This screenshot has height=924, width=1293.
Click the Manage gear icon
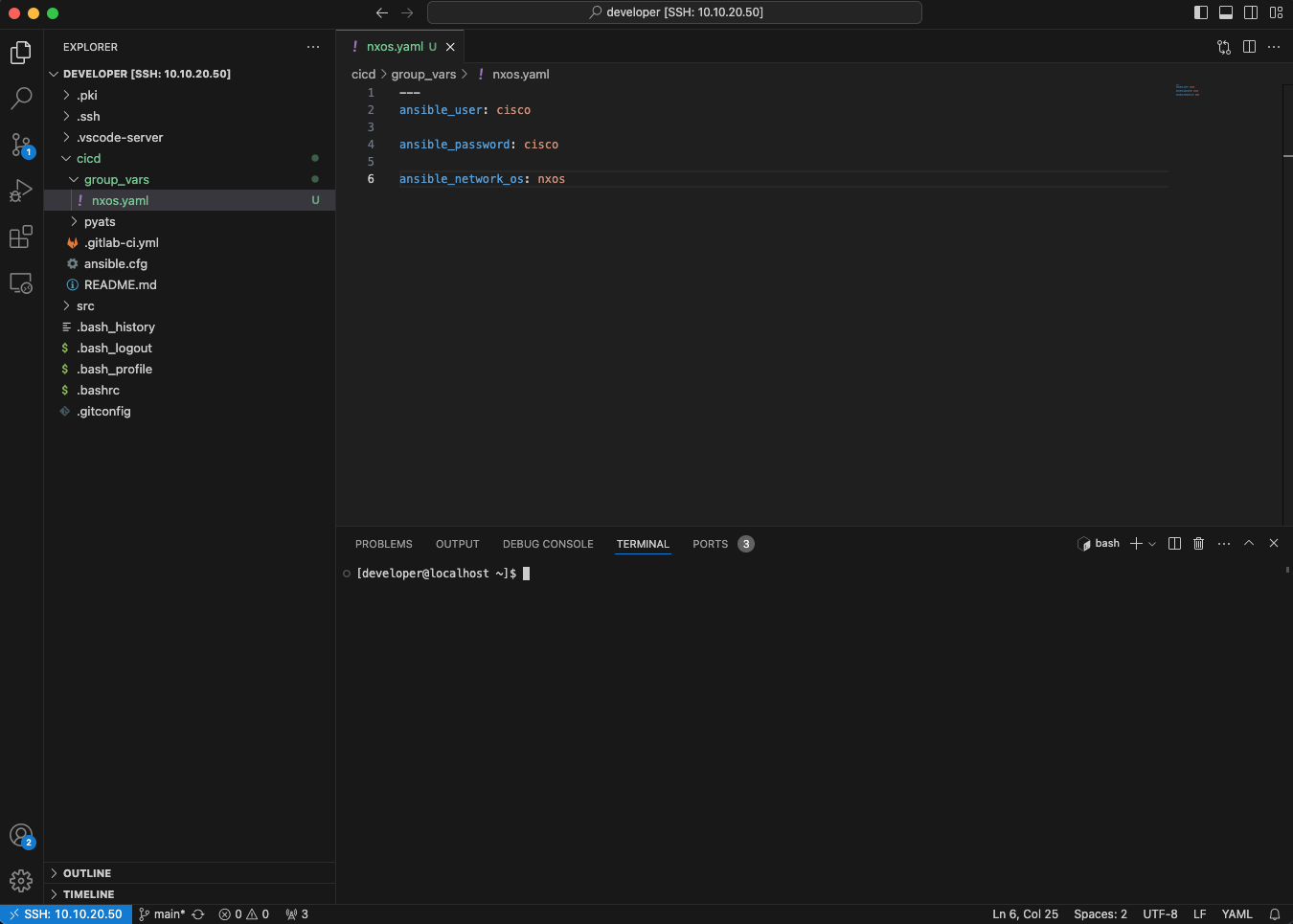pos(21,881)
